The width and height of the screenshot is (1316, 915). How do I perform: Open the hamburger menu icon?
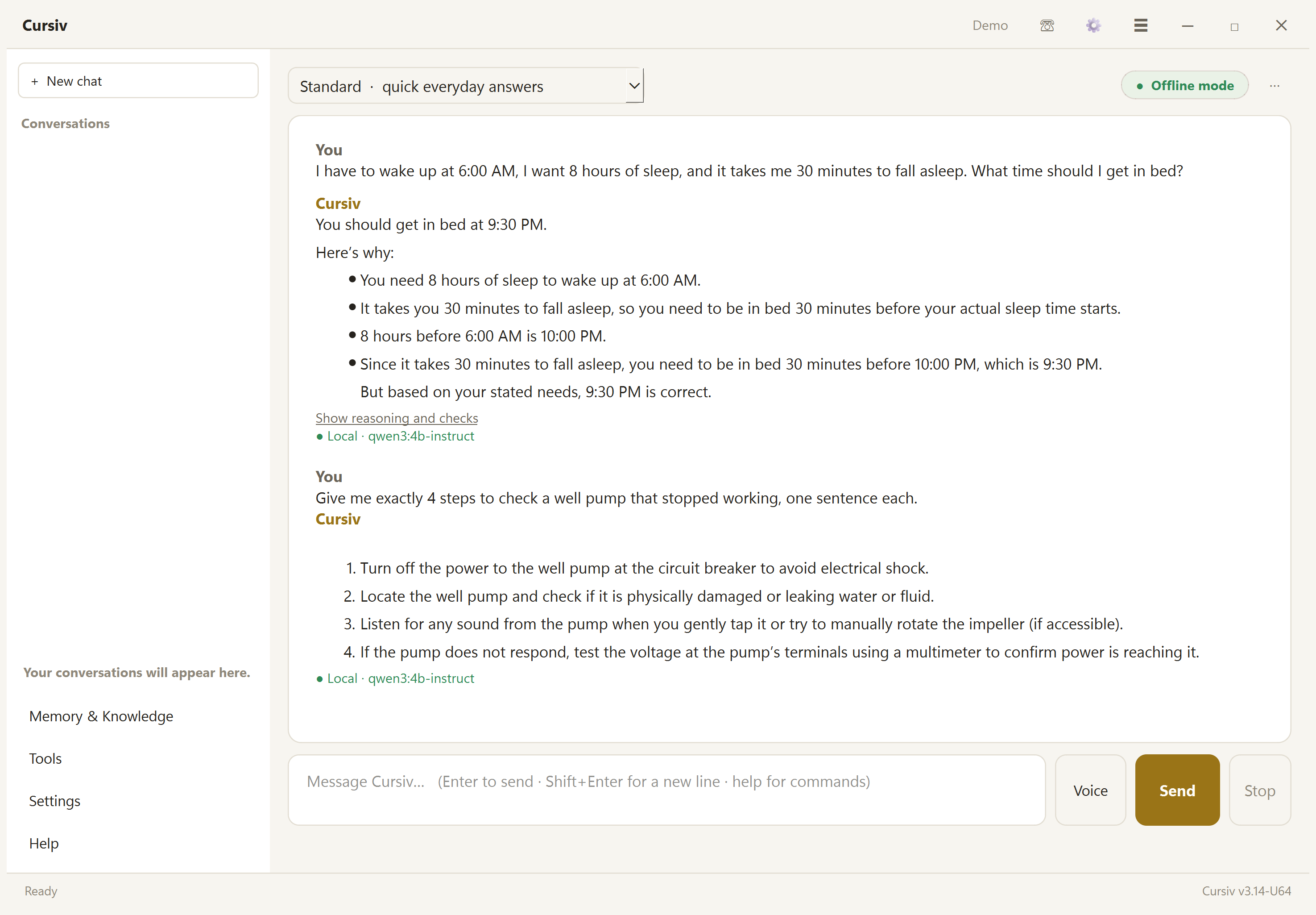[1140, 25]
